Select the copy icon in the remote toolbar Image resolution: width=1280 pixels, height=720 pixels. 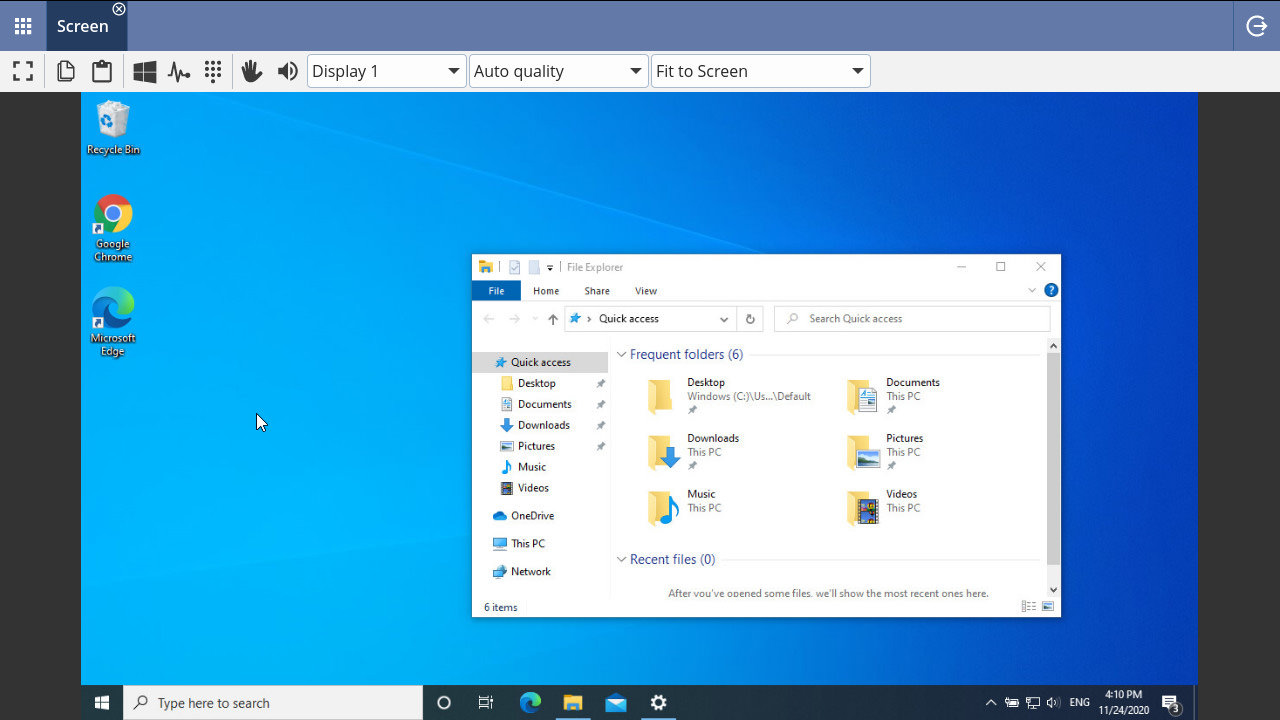(65, 70)
